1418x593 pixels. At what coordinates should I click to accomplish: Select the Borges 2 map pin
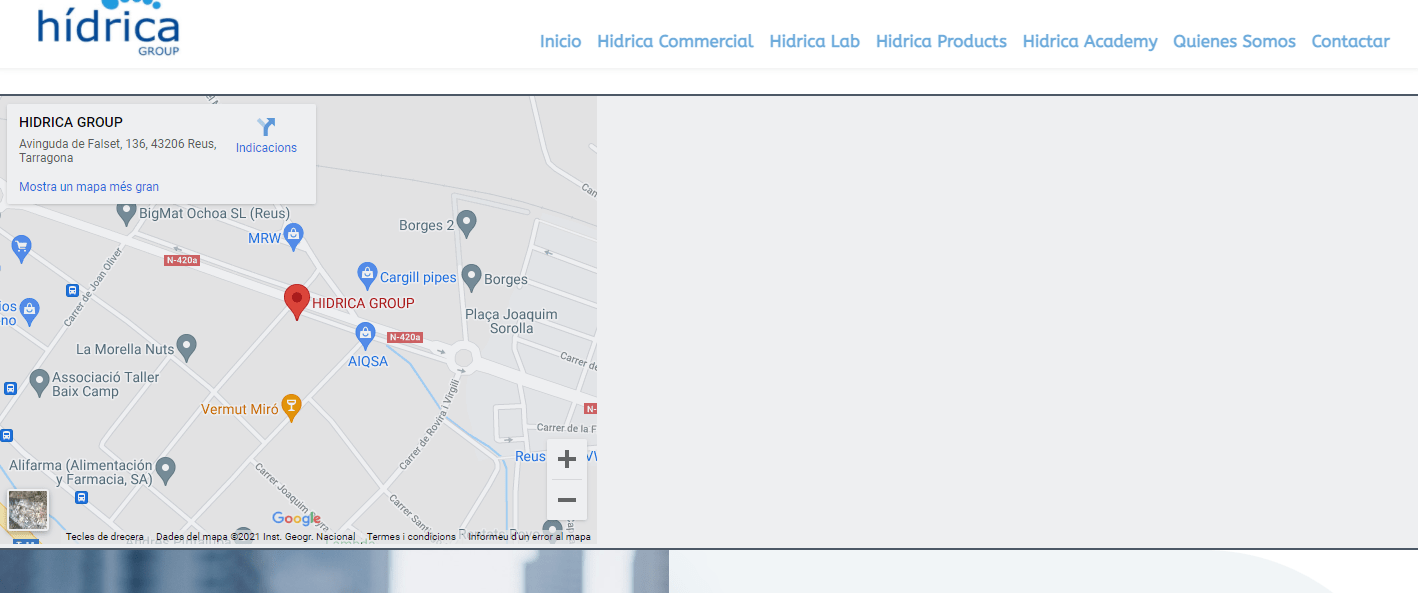(466, 222)
